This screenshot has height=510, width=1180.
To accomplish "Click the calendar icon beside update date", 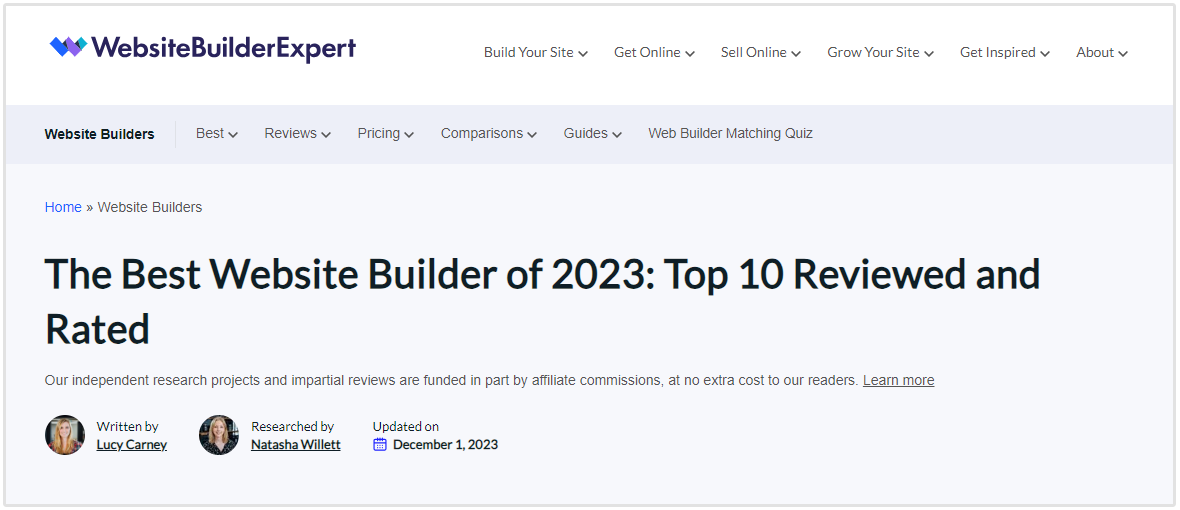I will pos(380,444).
